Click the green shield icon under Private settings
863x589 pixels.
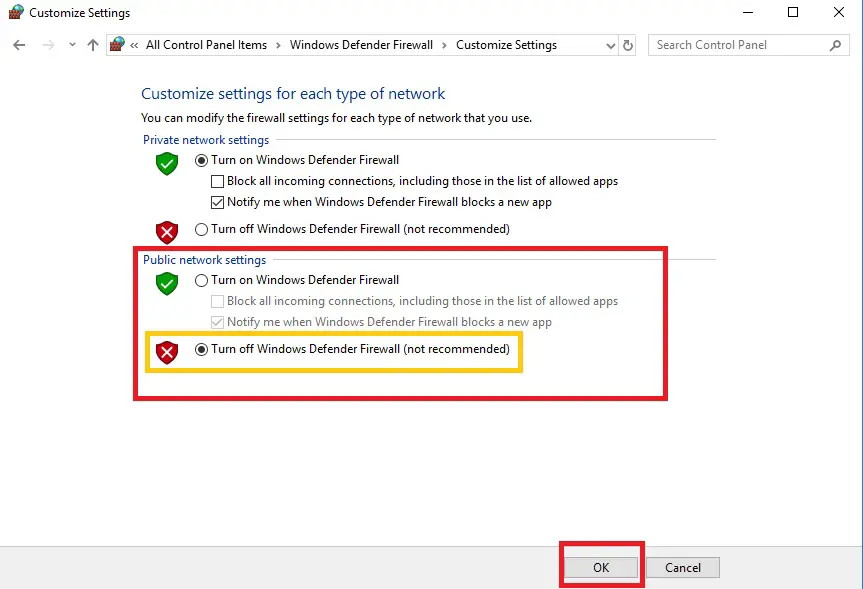(167, 163)
